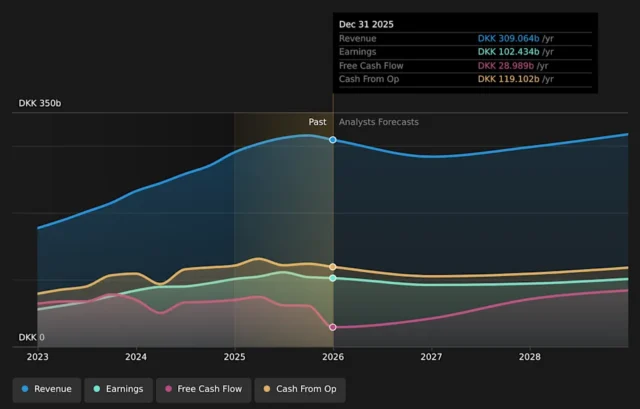This screenshot has height=409, width=640.
Task: Click the DKK 309.064b revenue value
Action: 509,38
